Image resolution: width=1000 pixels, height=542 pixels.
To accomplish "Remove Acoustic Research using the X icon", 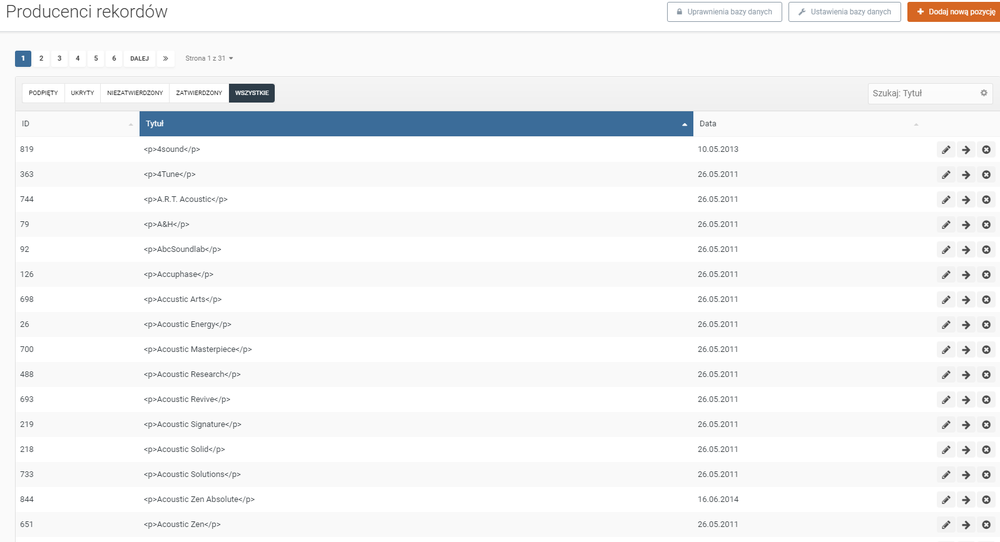I will tap(986, 374).
